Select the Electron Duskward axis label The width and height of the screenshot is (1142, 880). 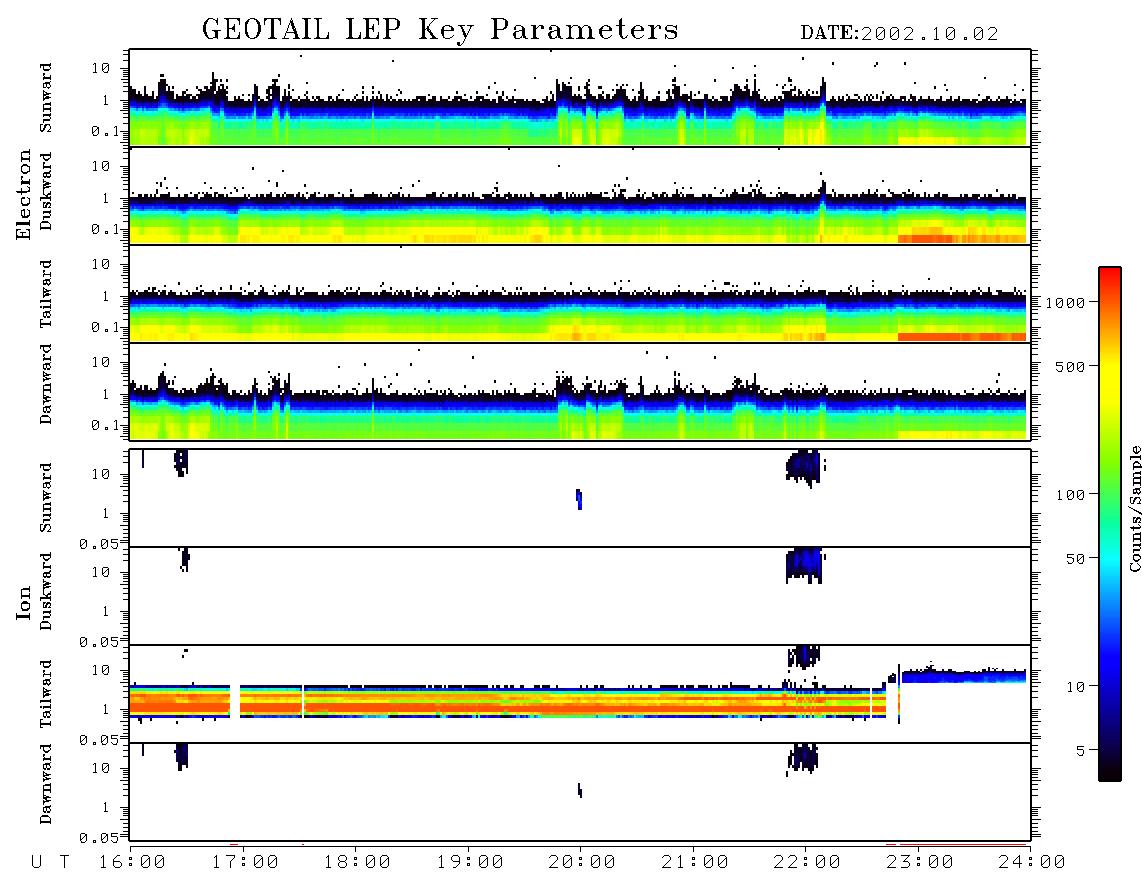[x=46, y=191]
